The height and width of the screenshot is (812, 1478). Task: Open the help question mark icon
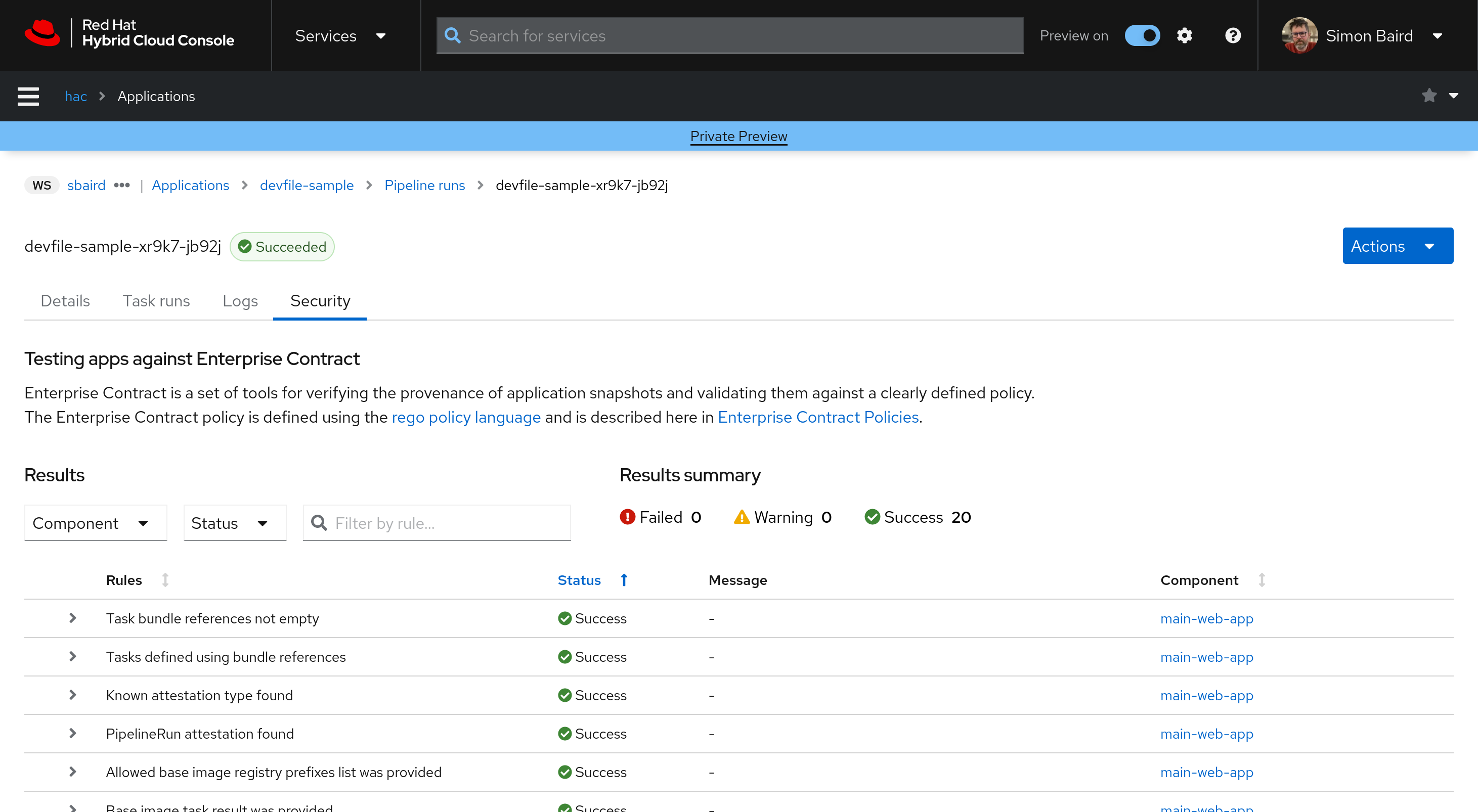pyautogui.click(x=1233, y=35)
